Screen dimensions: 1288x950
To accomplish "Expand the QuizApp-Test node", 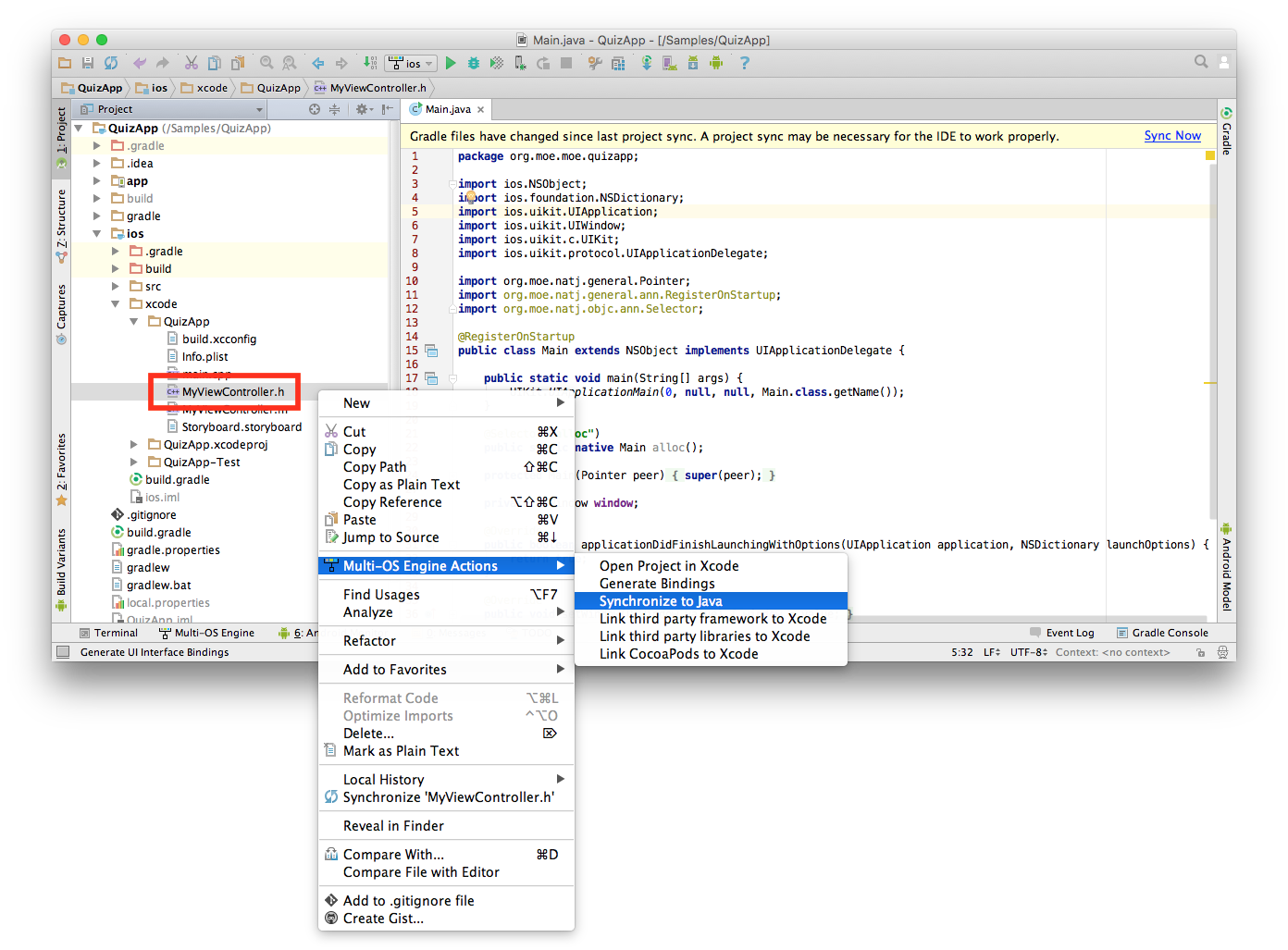I will point(134,463).
